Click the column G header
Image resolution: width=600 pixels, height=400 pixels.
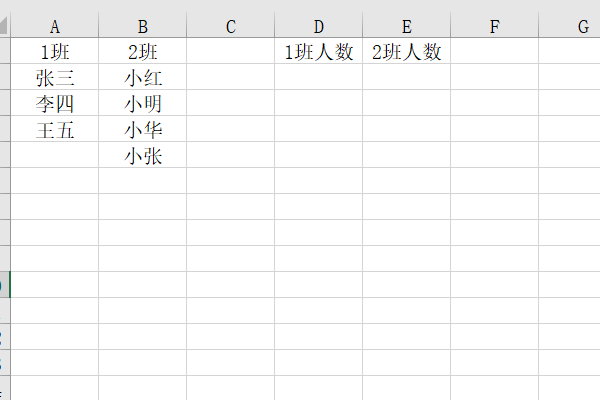[578, 27]
